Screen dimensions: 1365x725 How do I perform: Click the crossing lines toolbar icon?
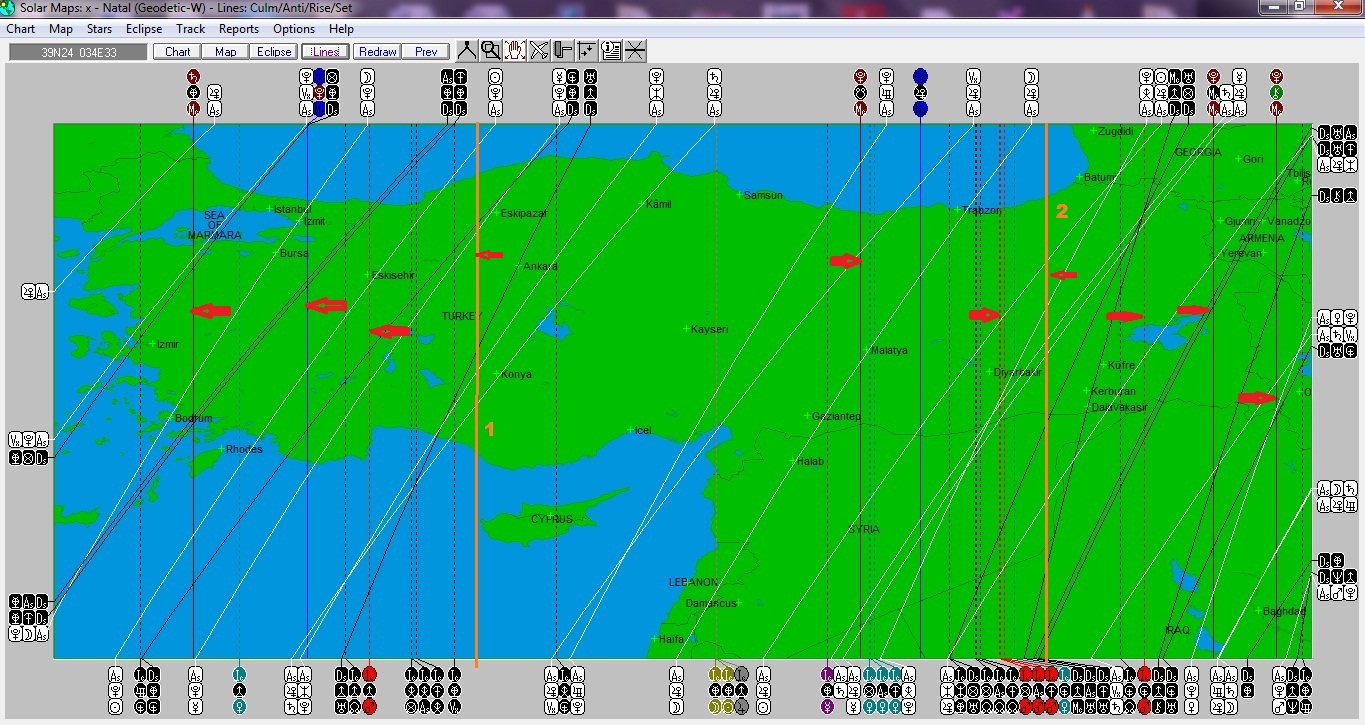[635, 51]
